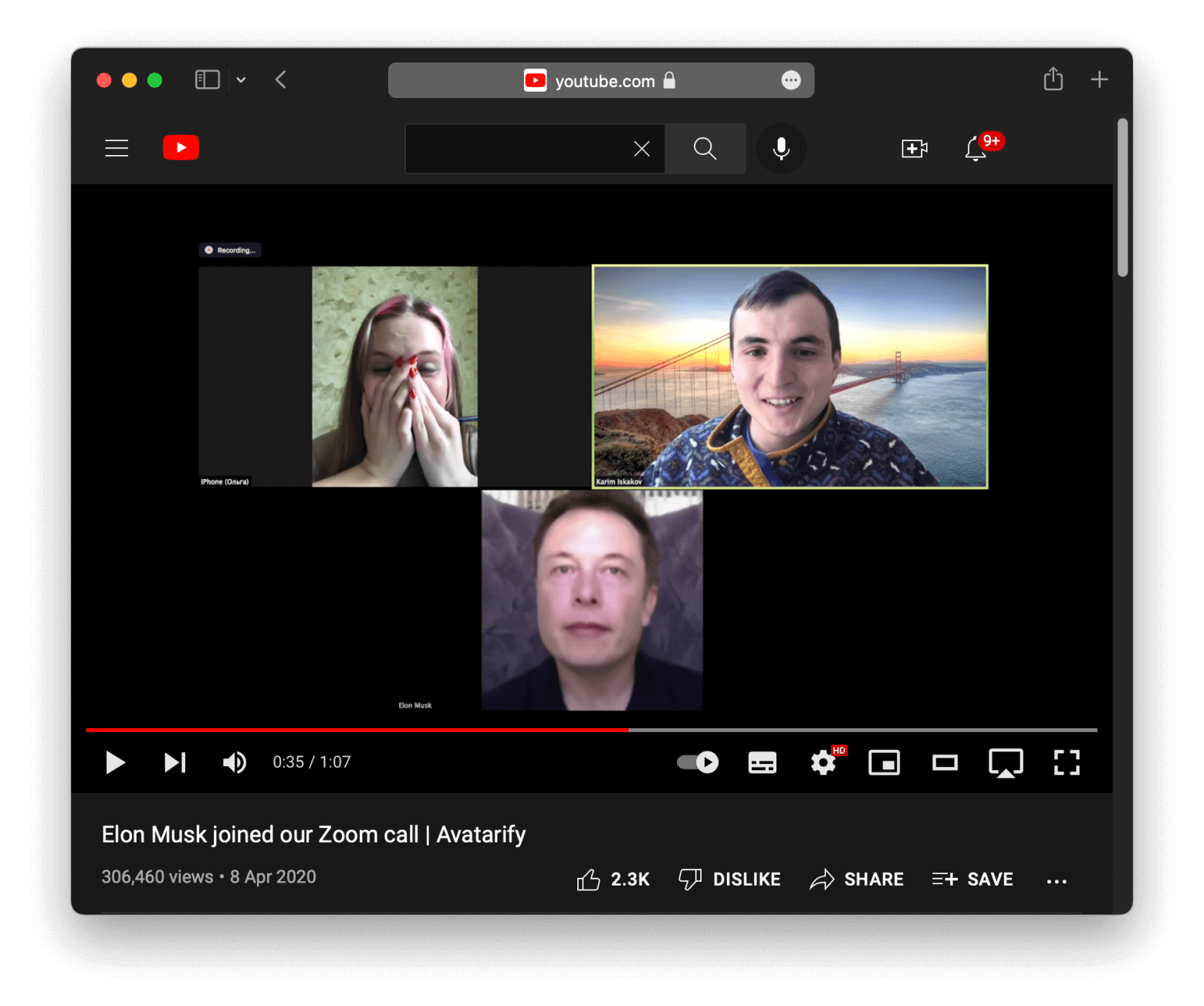1204x1006 pixels.
Task: Mute the video with the speaker icon
Action: pos(235,762)
